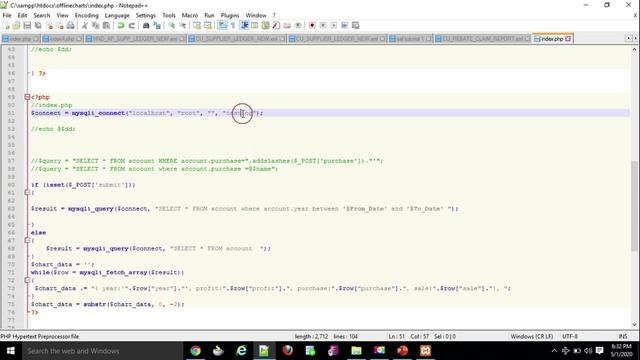The image size is (640, 360).
Task: Collapse the fold marker at <?php line 49
Action: [x=27, y=97]
